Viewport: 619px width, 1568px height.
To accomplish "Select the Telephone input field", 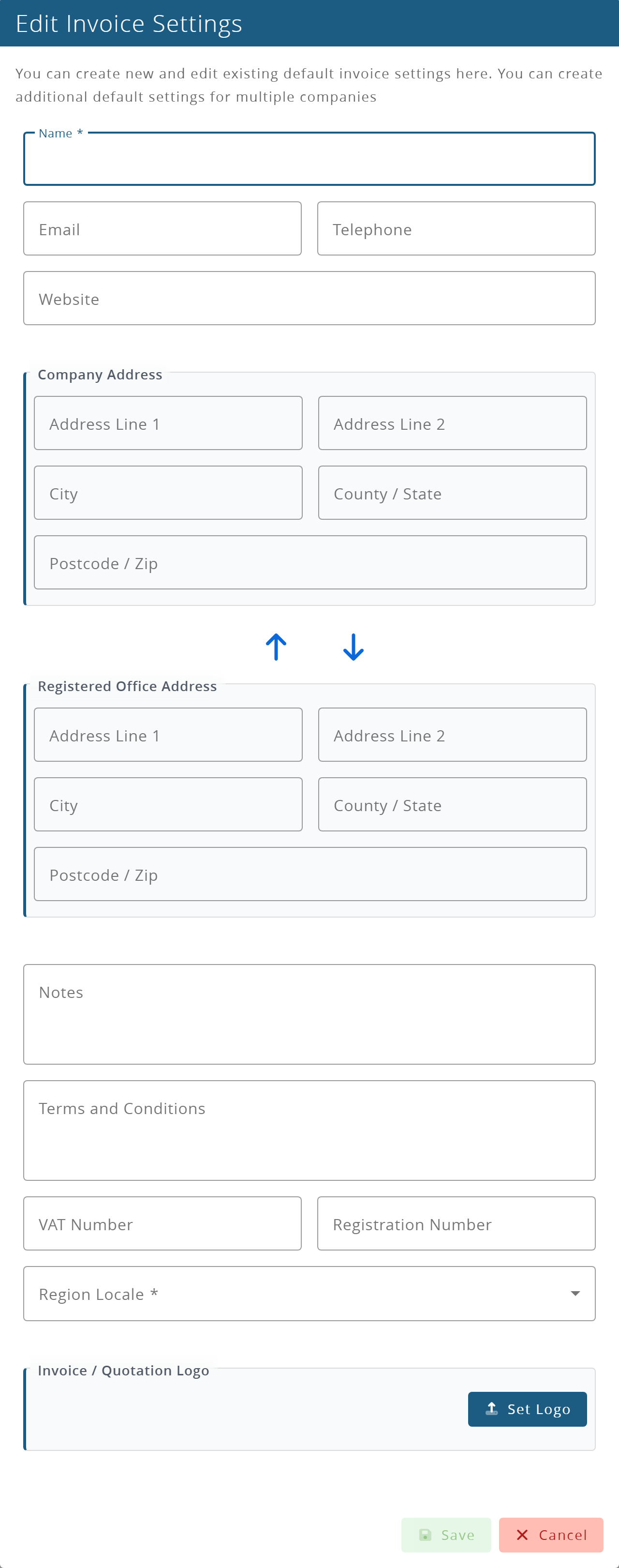I will pos(456,229).
